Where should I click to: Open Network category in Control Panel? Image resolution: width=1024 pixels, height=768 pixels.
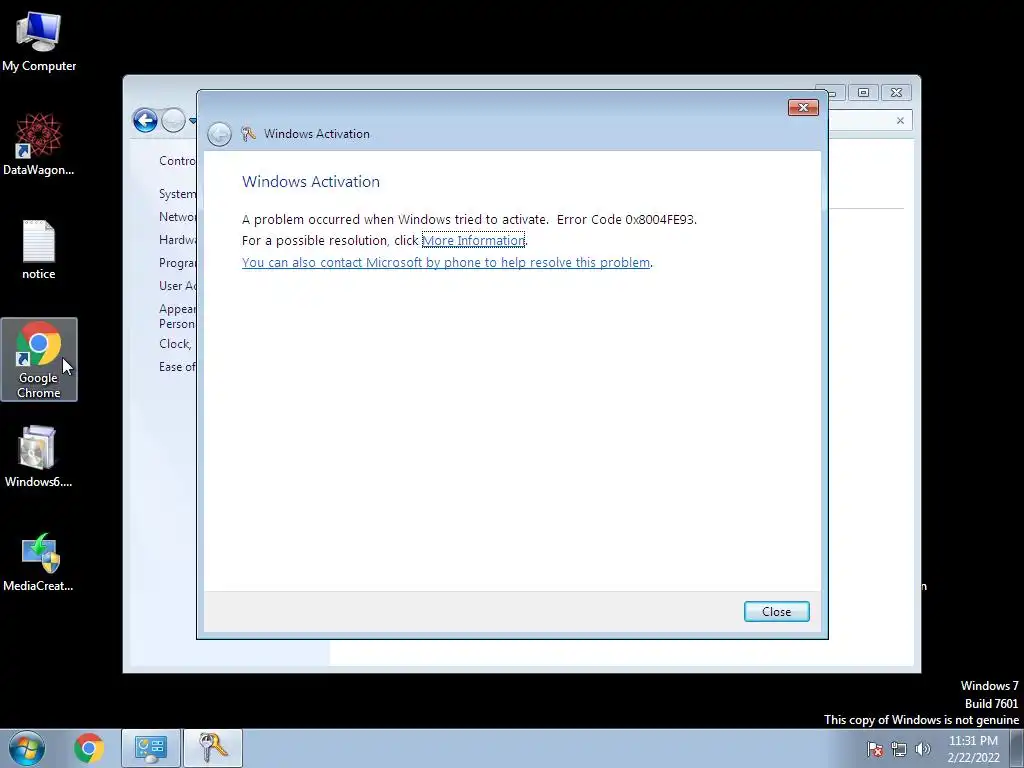coord(177,217)
